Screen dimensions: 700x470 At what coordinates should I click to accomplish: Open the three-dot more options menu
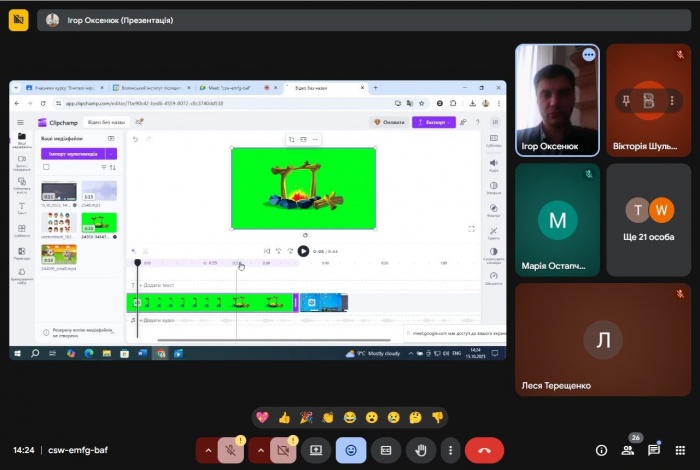(x=451, y=450)
